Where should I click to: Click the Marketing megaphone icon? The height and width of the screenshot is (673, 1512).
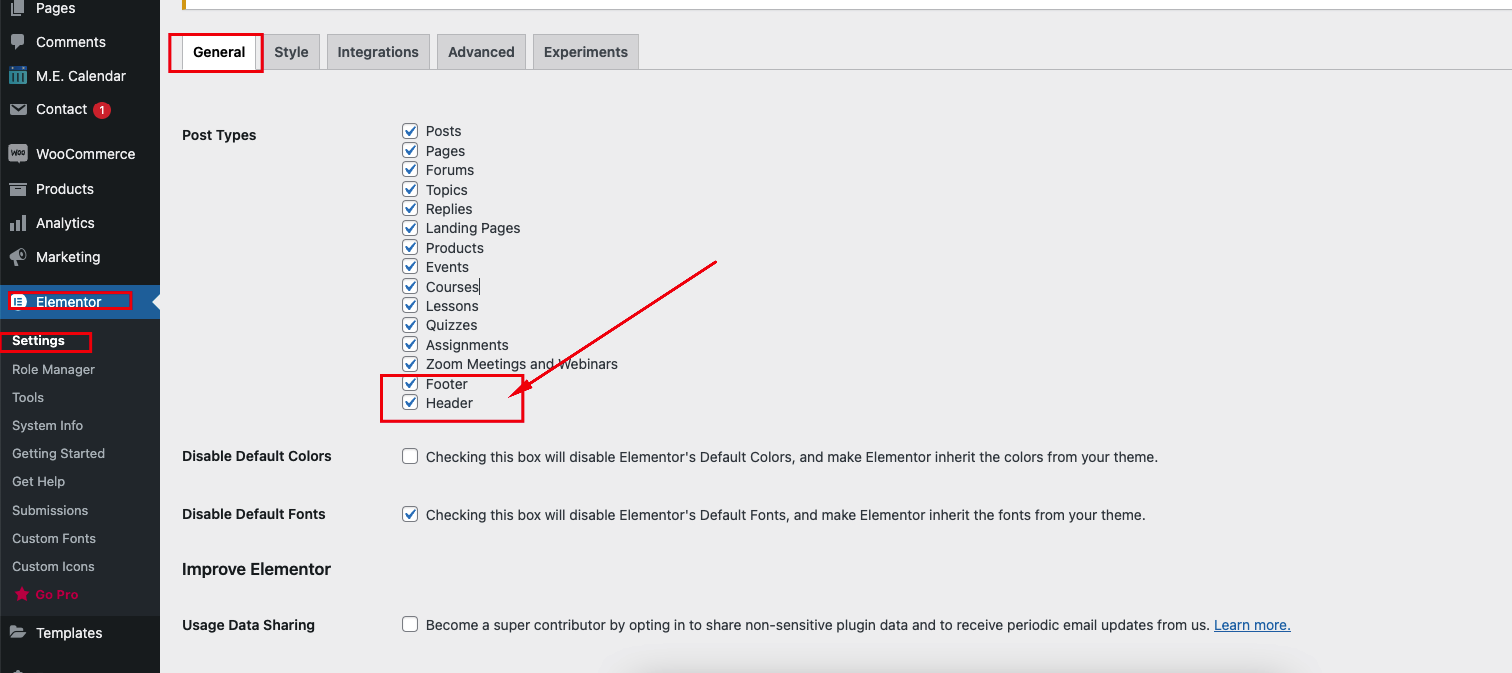(x=18, y=257)
